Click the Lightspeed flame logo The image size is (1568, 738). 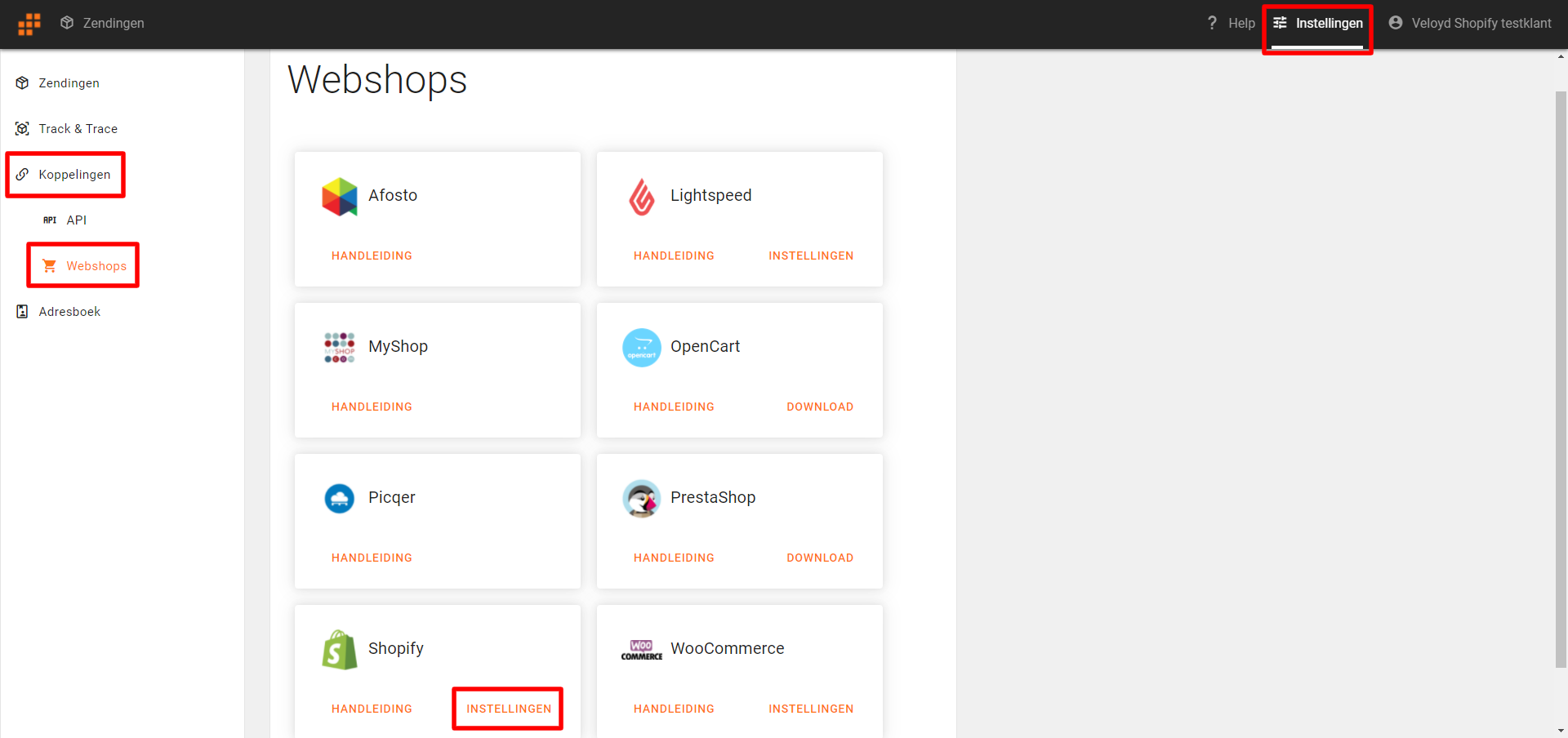[642, 196]
